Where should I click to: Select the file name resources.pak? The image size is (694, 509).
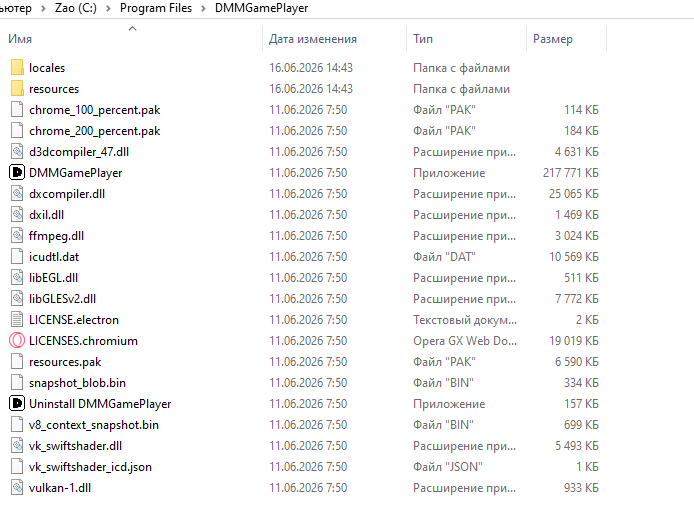(65, 362)
